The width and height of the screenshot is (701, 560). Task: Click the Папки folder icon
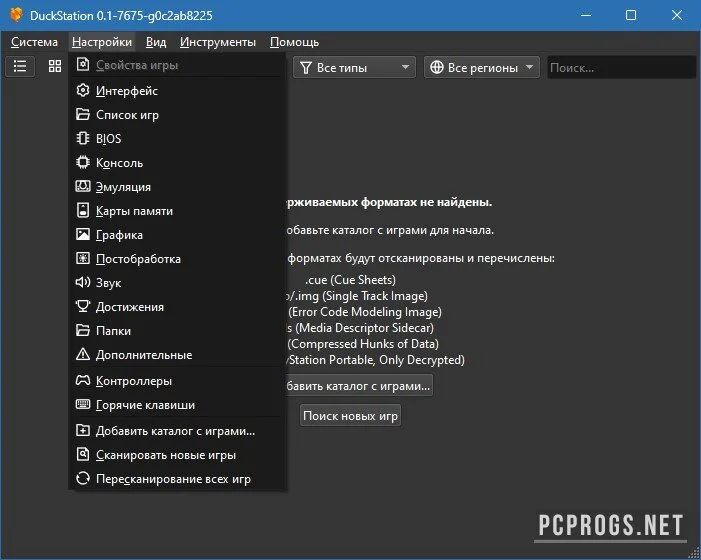click(x=83, y=331)
